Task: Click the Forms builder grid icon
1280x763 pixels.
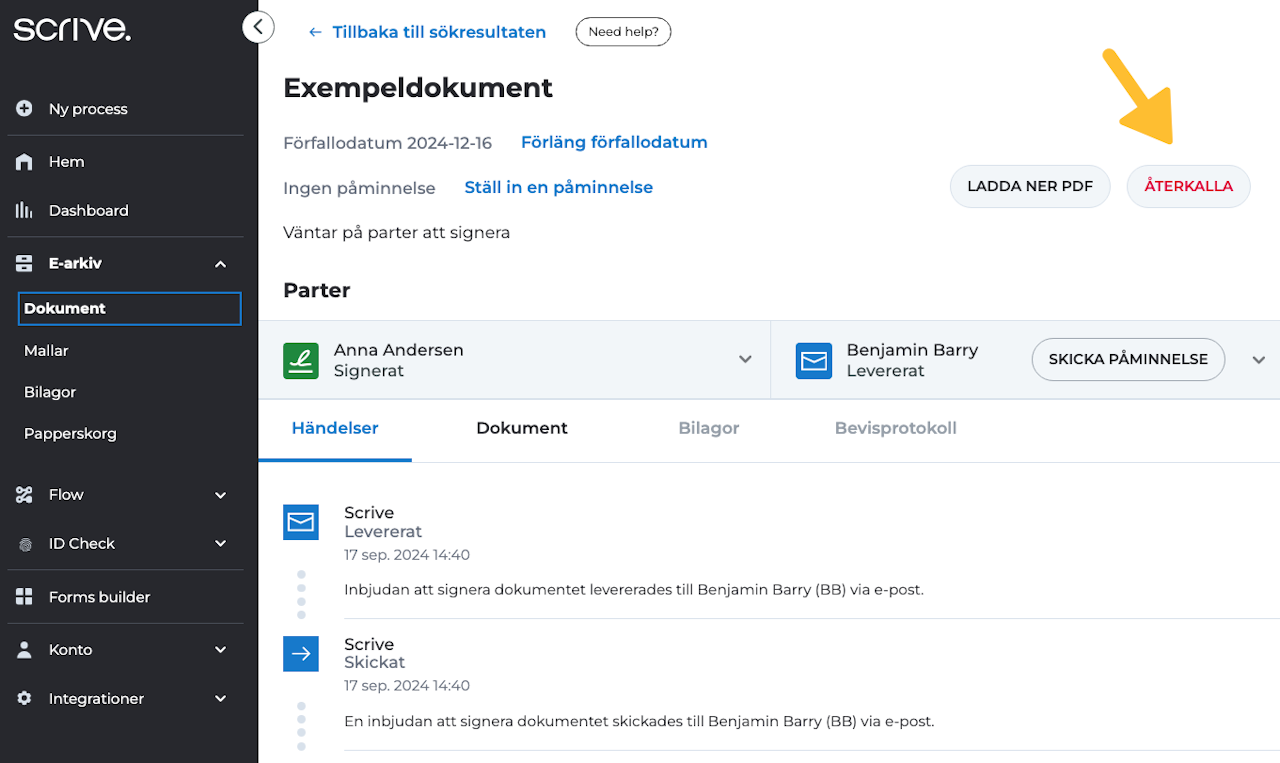Action: coord(25,597)
